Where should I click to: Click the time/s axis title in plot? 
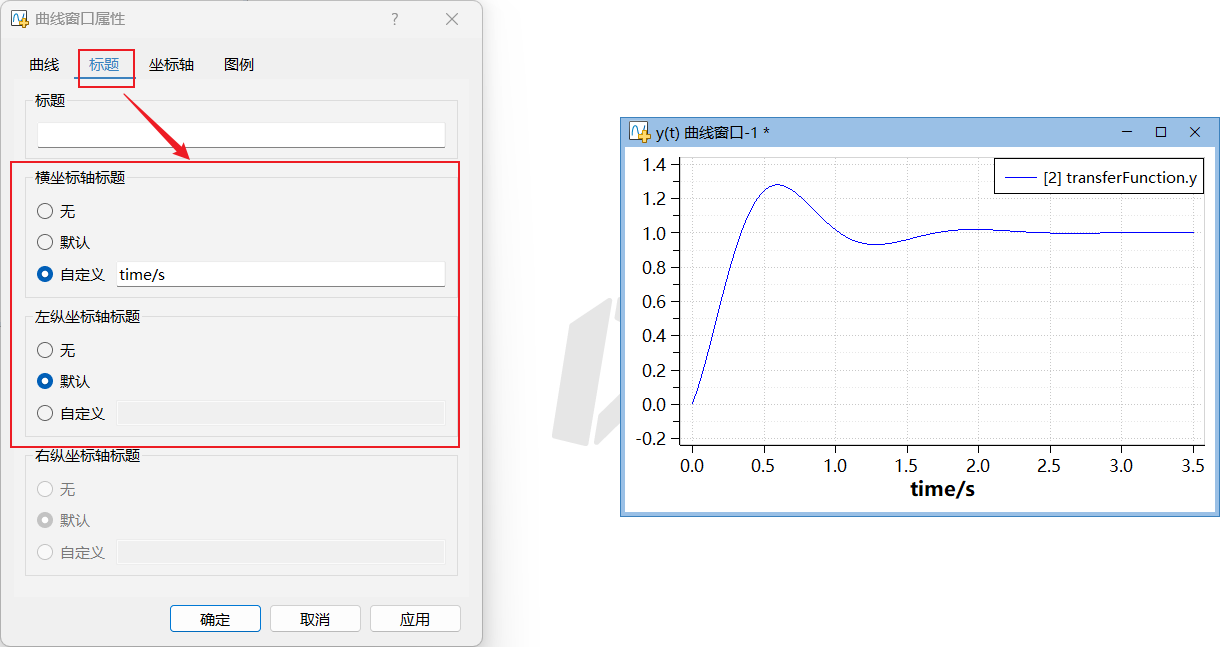click(942, 489)
